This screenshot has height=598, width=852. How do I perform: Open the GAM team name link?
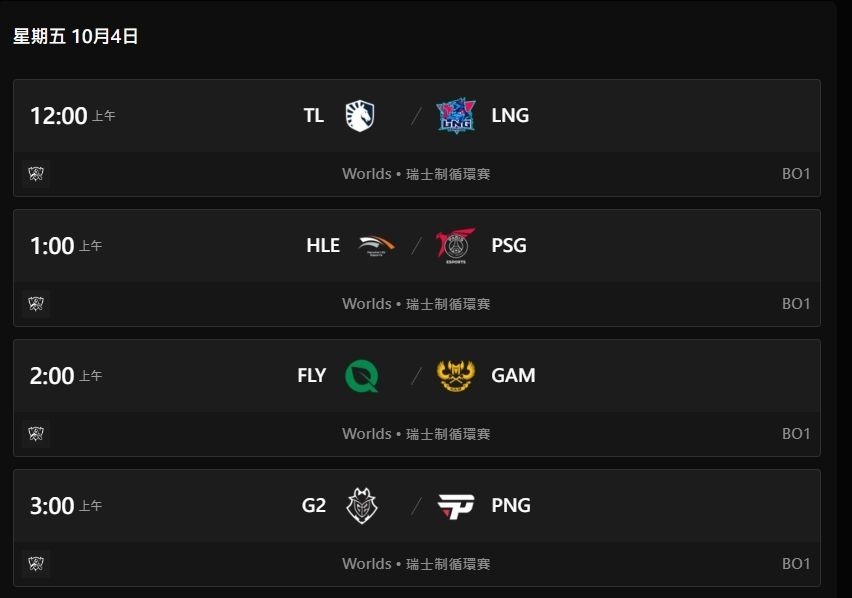pos(513,375)
